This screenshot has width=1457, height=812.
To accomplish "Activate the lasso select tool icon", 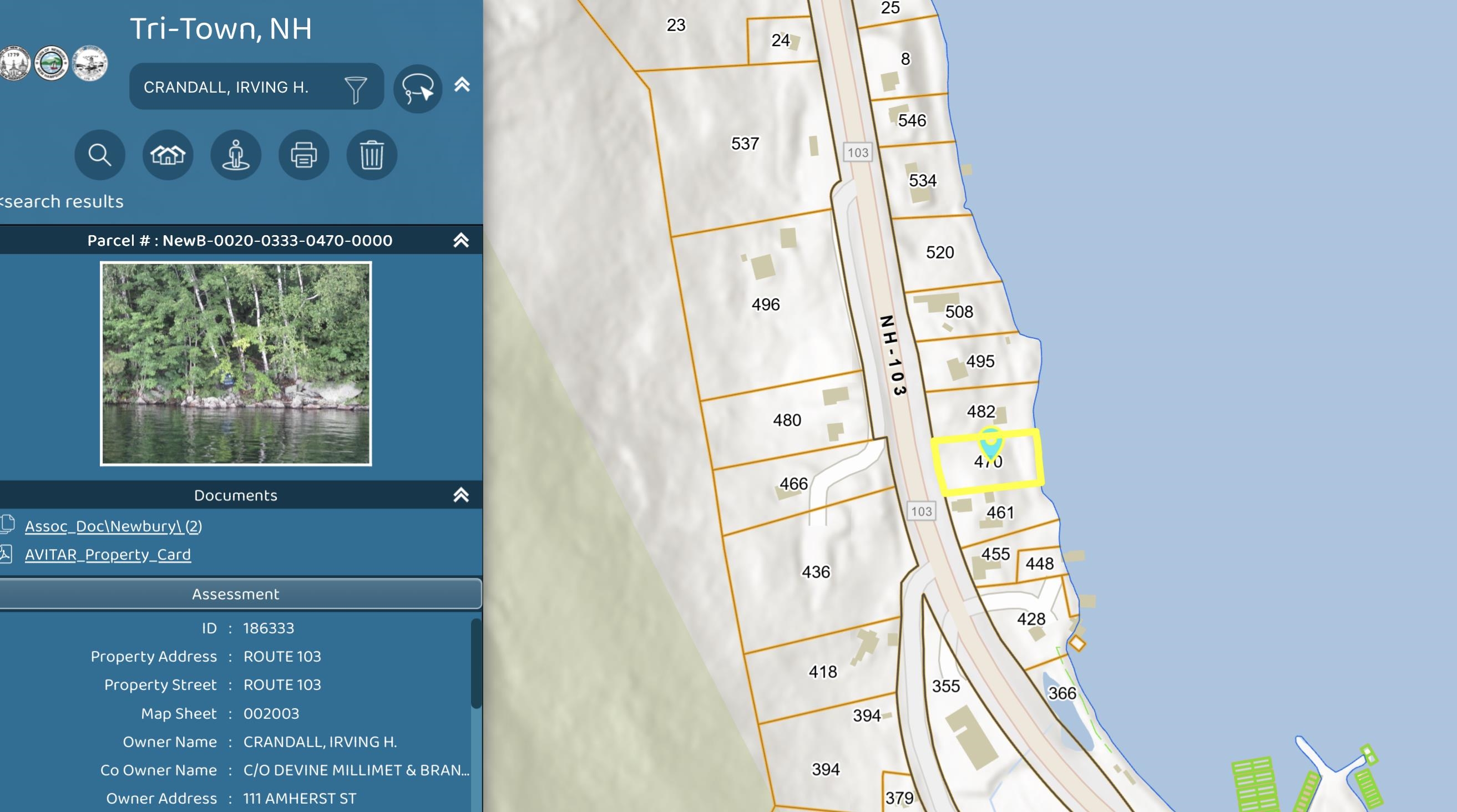I will [x=417, y=89].
